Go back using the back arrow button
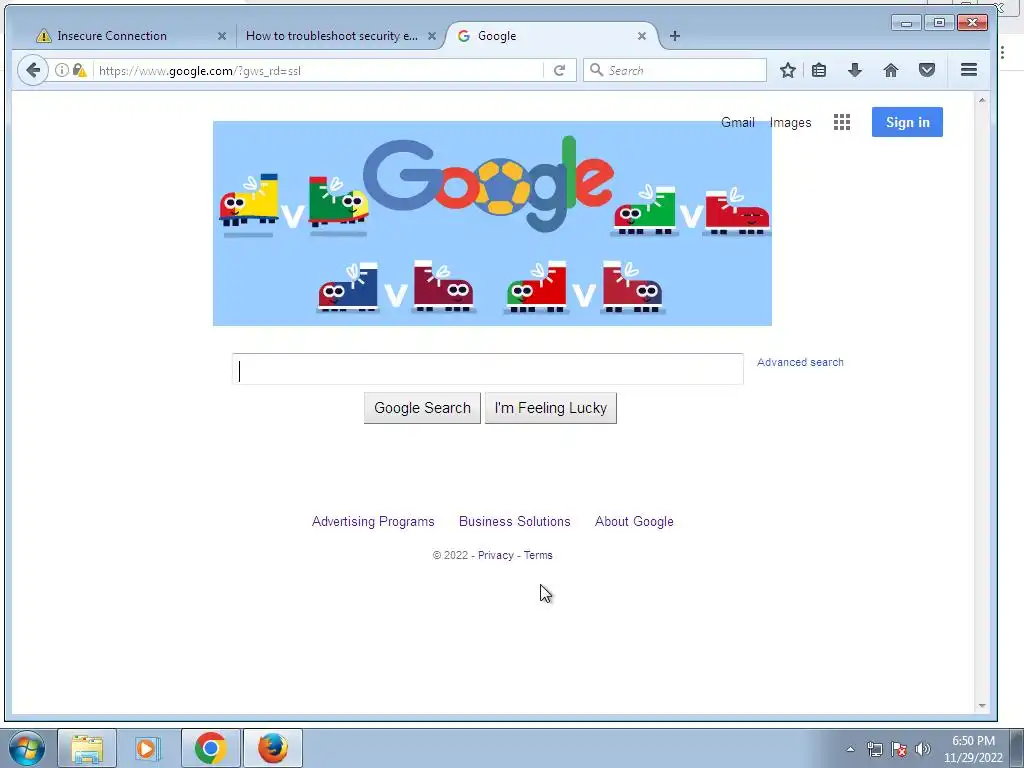The height and width of the screenshot is (768, 1024). [33, 71]
